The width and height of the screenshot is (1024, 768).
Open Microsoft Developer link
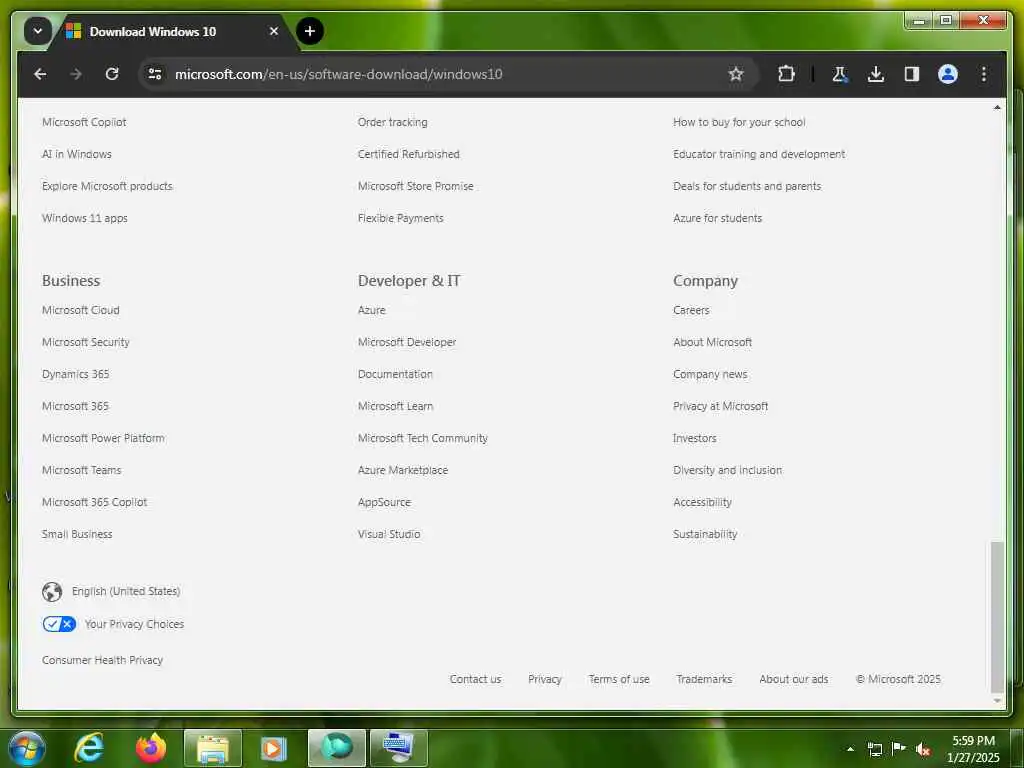407,342
